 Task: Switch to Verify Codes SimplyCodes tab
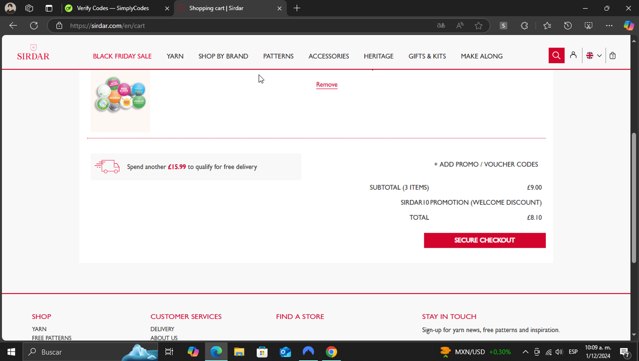(x=112, y=8)
